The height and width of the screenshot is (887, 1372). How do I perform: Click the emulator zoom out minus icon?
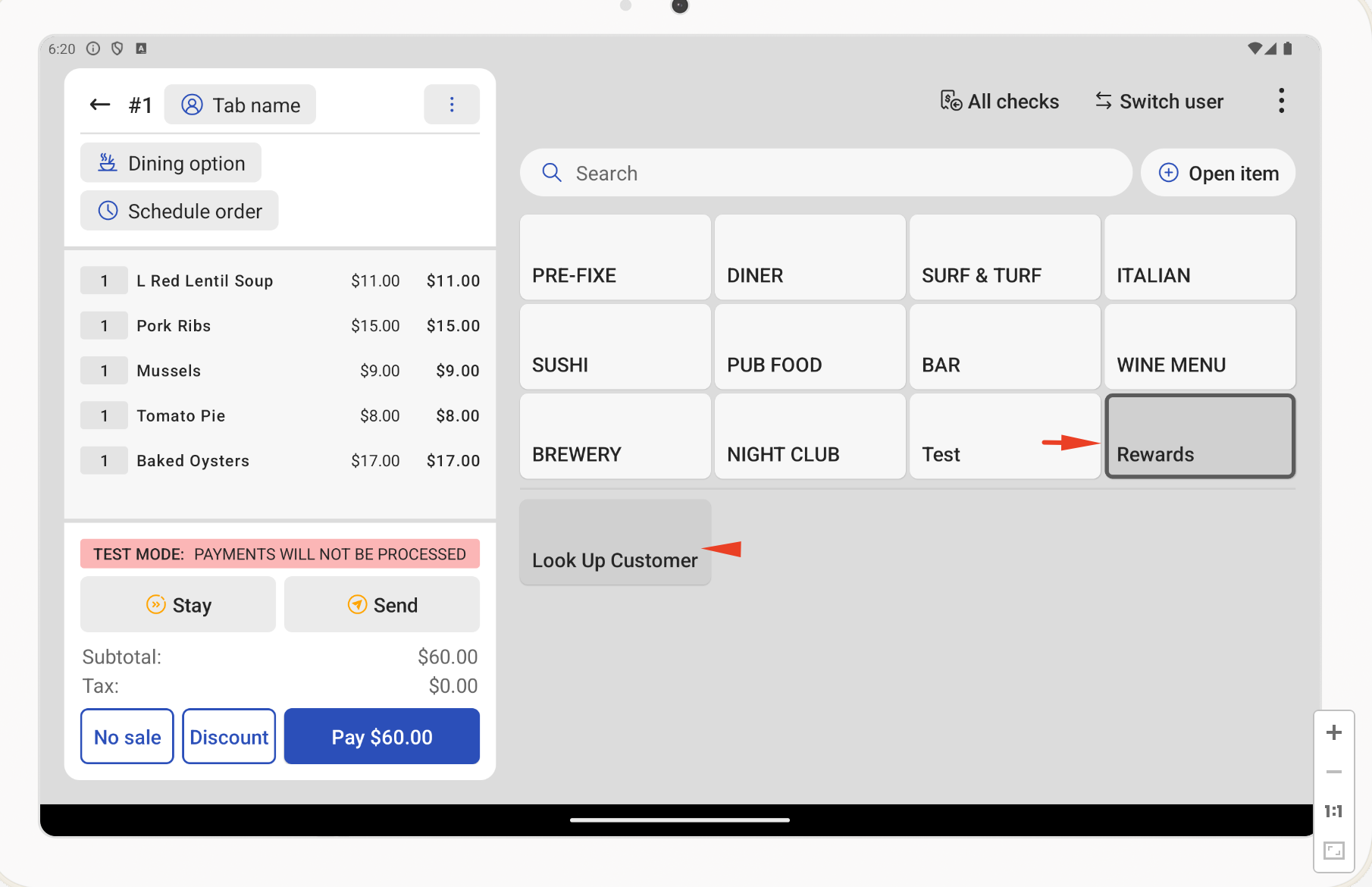[x=1334, y=772]
